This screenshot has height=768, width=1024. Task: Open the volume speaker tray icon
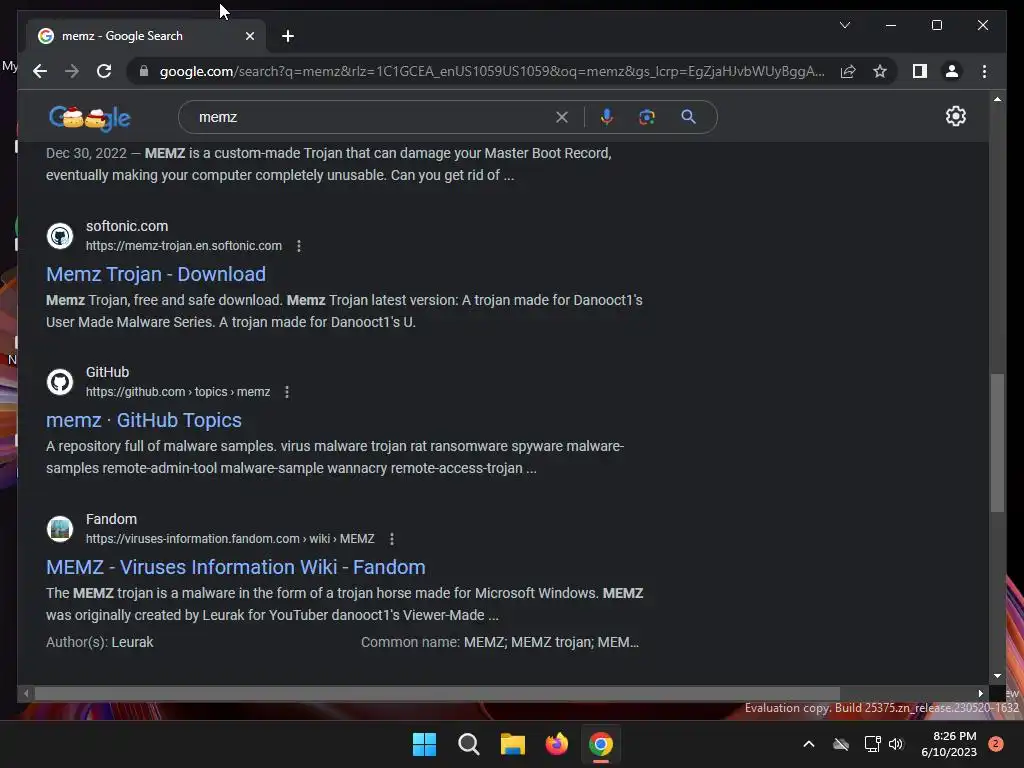pyautogui.click(x=896, y=744)
